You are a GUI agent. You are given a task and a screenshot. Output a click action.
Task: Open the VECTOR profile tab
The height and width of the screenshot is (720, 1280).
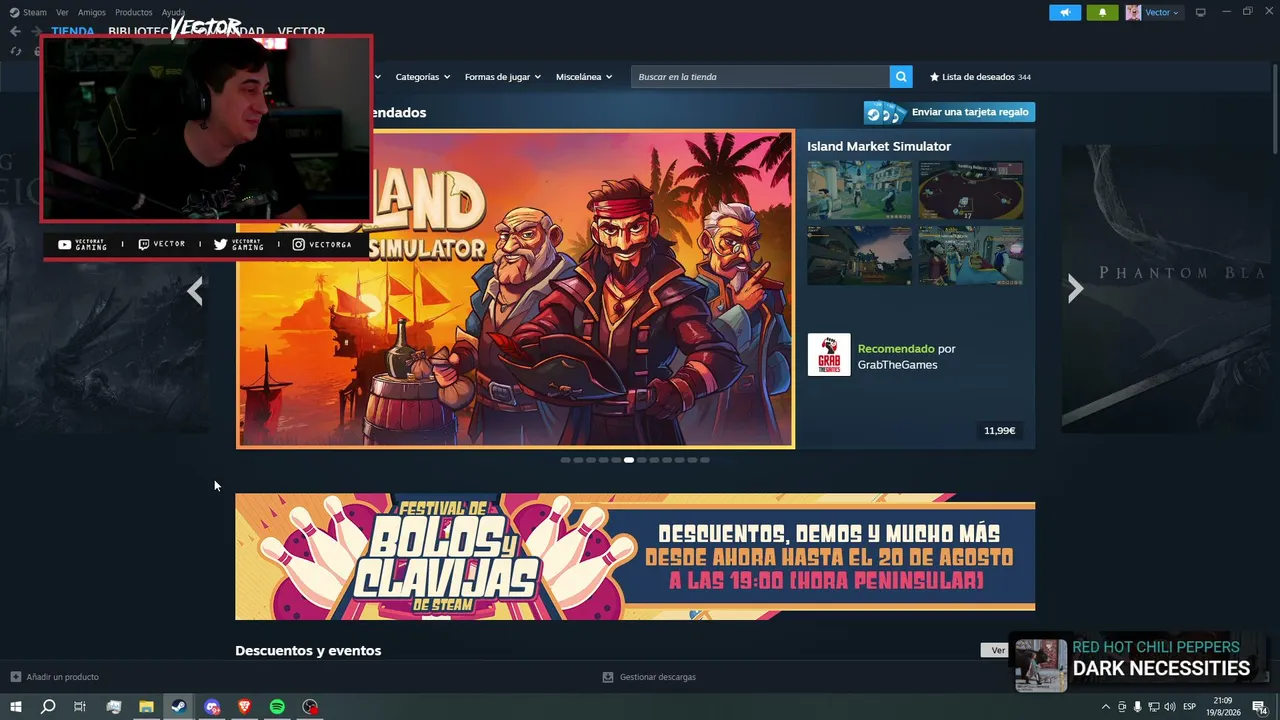click(x=301, y=31)
